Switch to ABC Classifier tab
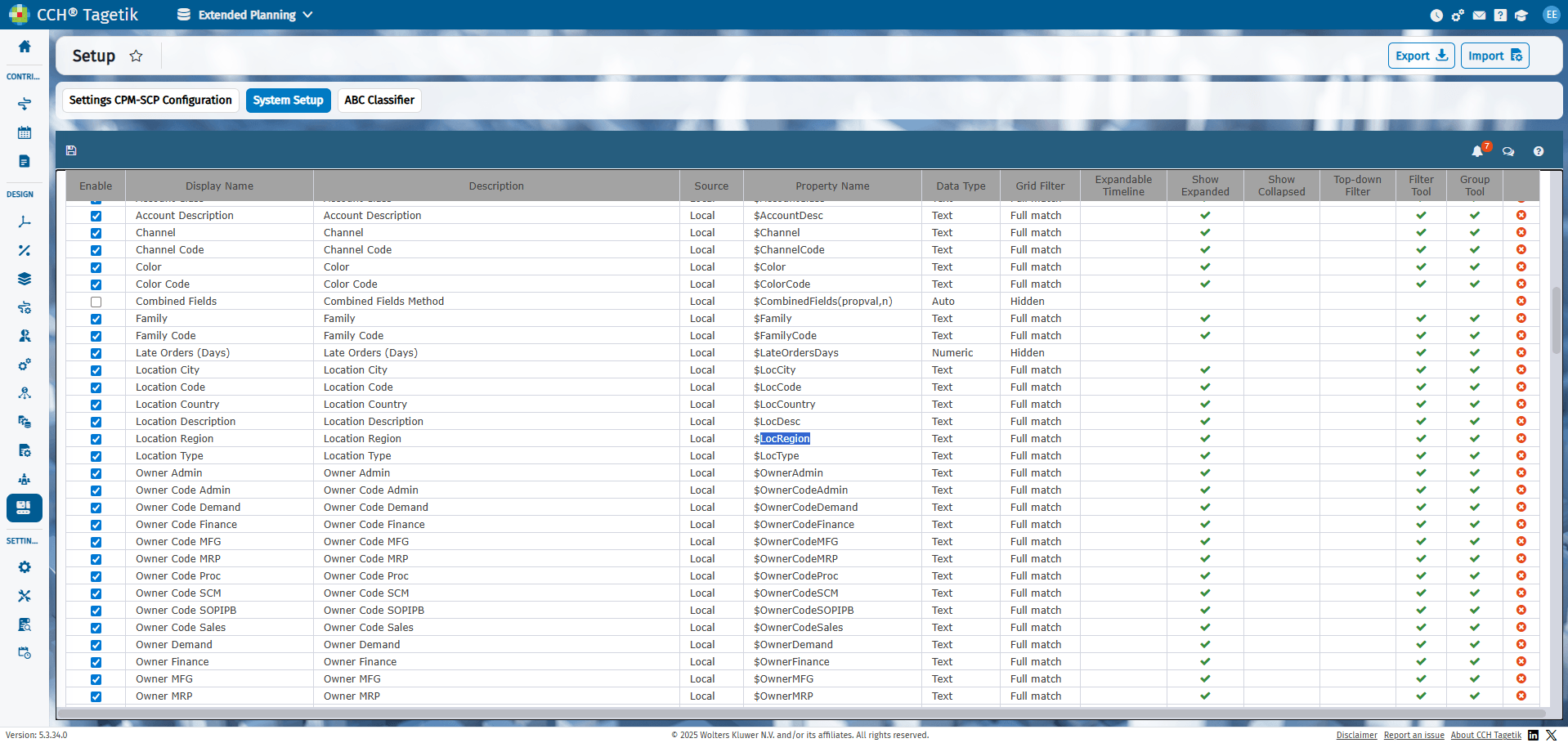1568x743 pixels. (379, 100)
